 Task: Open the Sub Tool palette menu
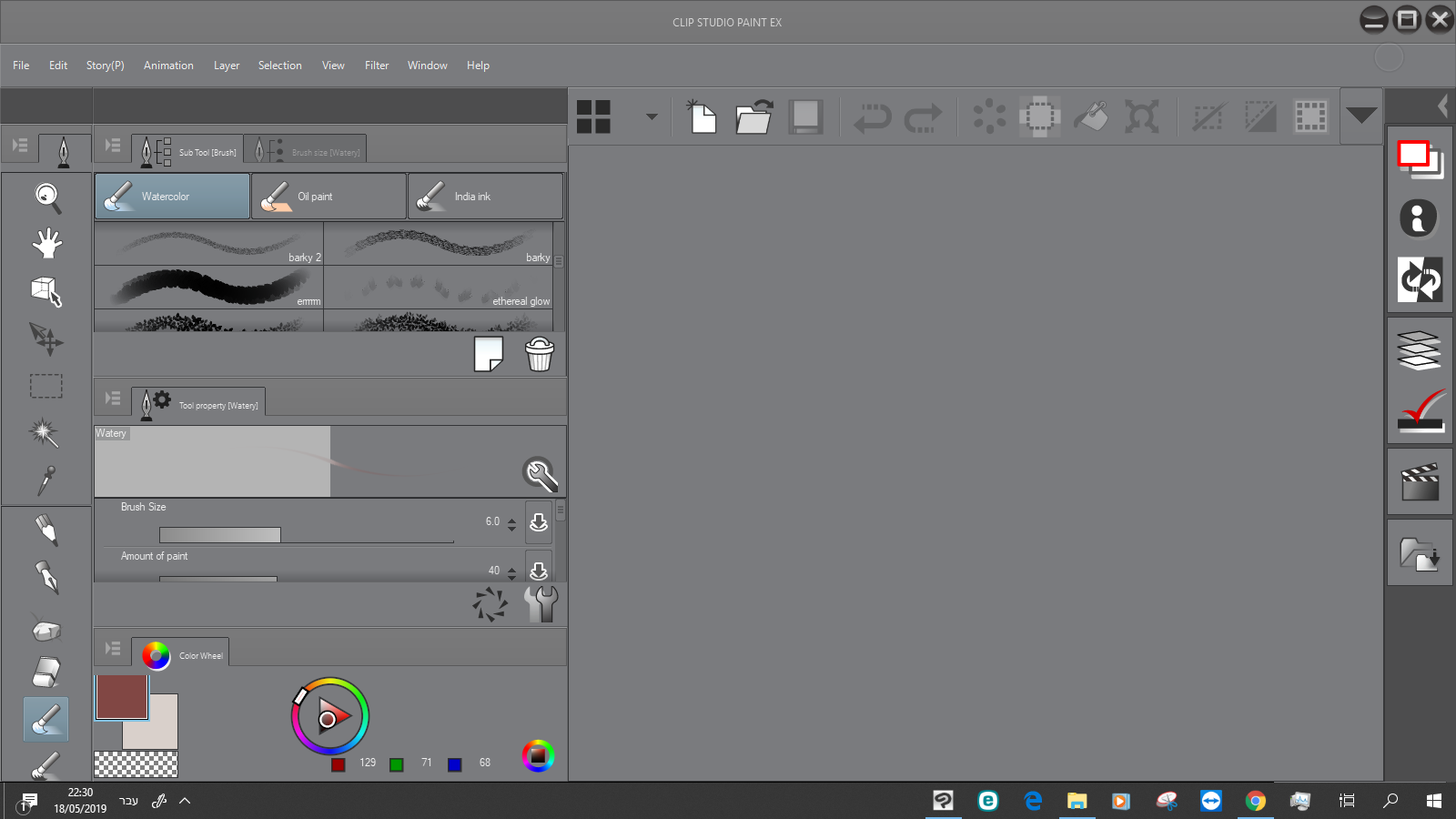(113, 146)
